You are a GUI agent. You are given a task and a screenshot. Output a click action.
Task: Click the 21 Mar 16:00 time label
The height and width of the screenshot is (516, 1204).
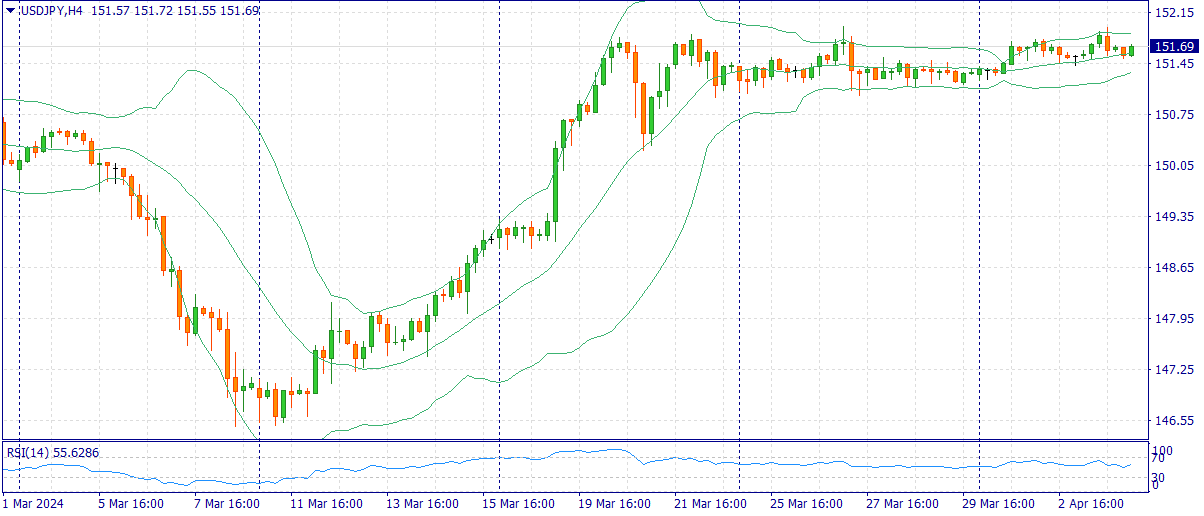[709, 504]
